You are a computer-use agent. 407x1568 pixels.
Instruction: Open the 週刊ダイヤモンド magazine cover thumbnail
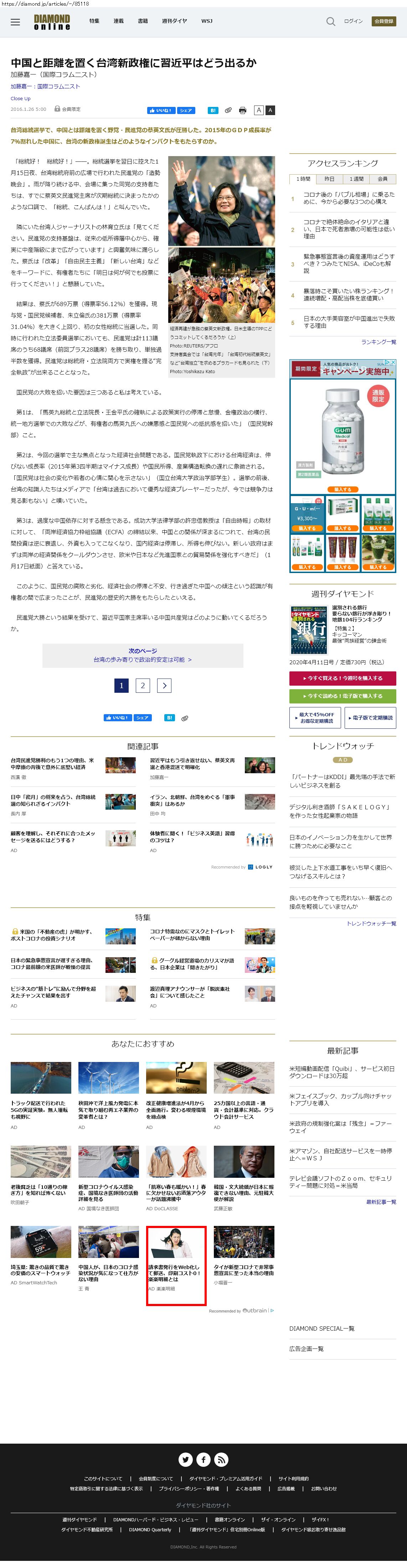(x=309, y=629)
